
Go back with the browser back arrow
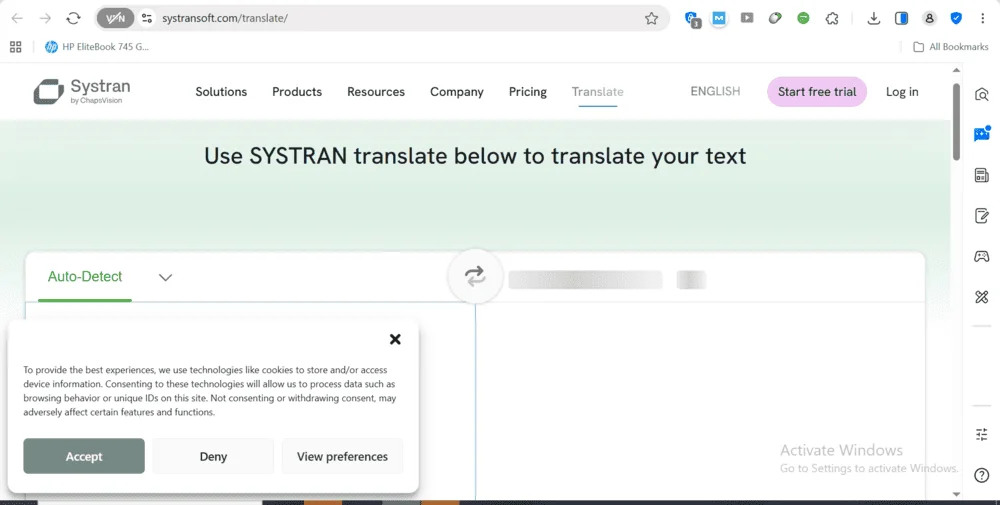17,18
